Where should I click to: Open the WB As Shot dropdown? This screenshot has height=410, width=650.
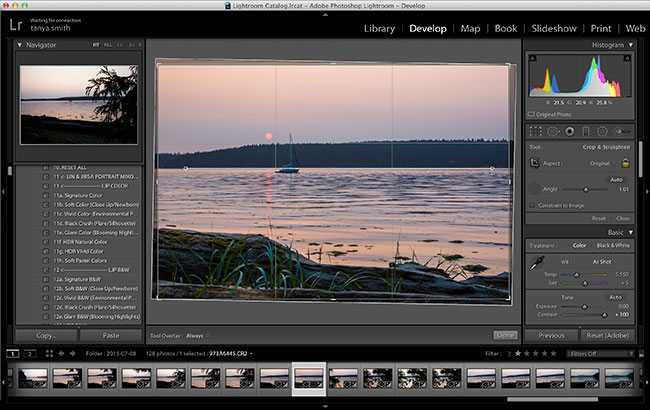click(x=604, y=262)
